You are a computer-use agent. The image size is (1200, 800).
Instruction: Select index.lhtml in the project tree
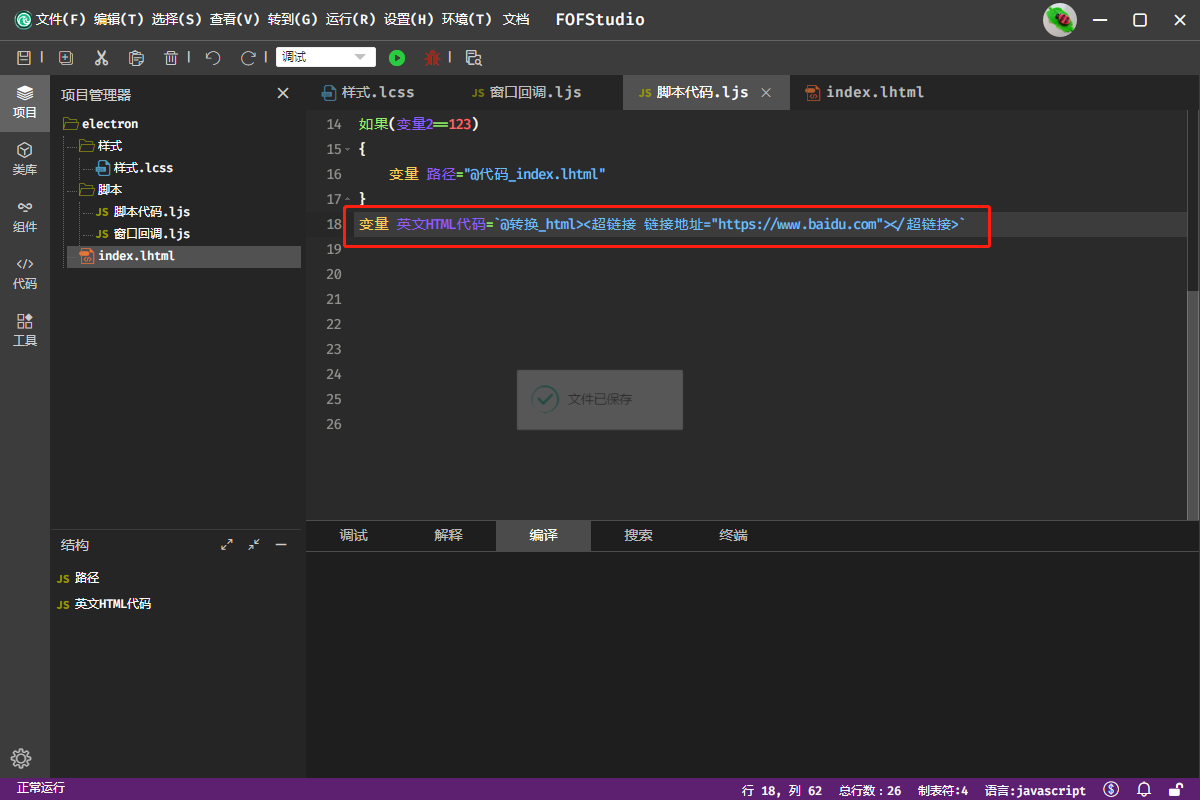[x=184, y=256]
